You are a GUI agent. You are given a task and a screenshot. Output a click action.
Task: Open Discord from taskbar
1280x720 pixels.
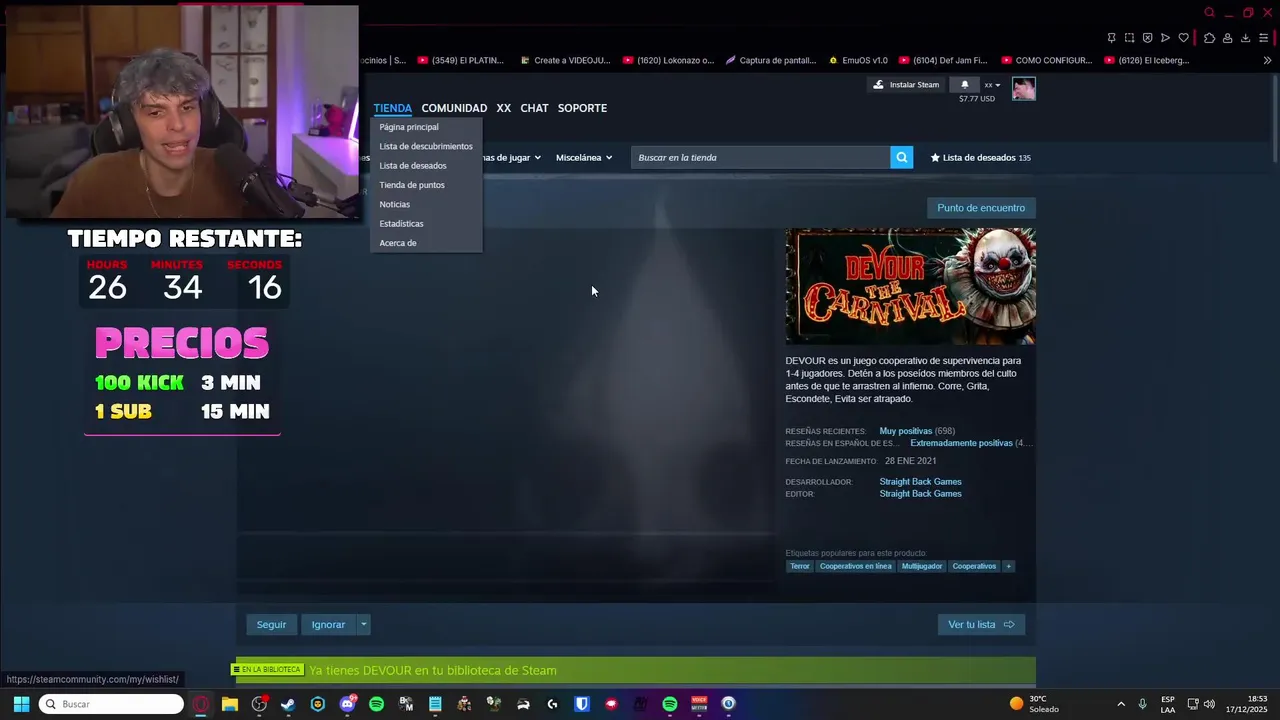pos(347,704)
